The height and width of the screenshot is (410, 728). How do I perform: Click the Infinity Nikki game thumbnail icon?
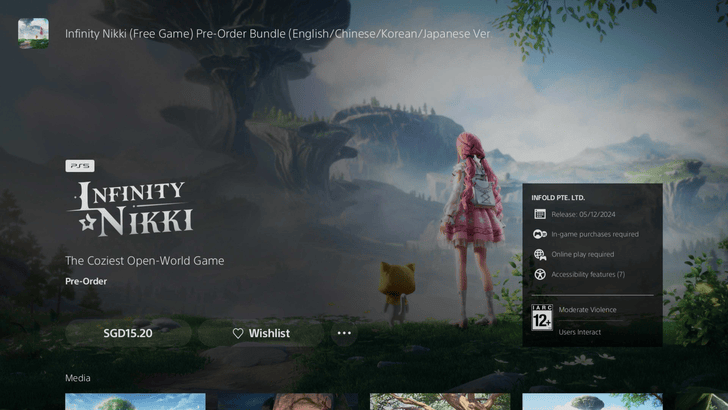33,33
